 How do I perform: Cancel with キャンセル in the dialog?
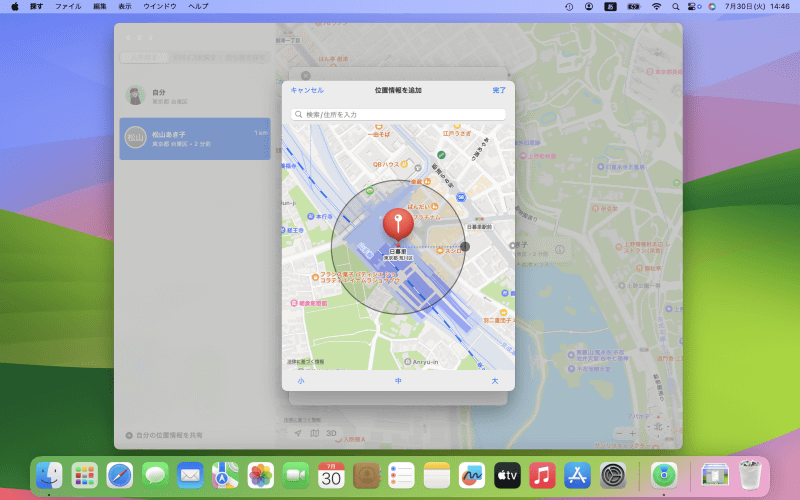[x=307, y=90]
